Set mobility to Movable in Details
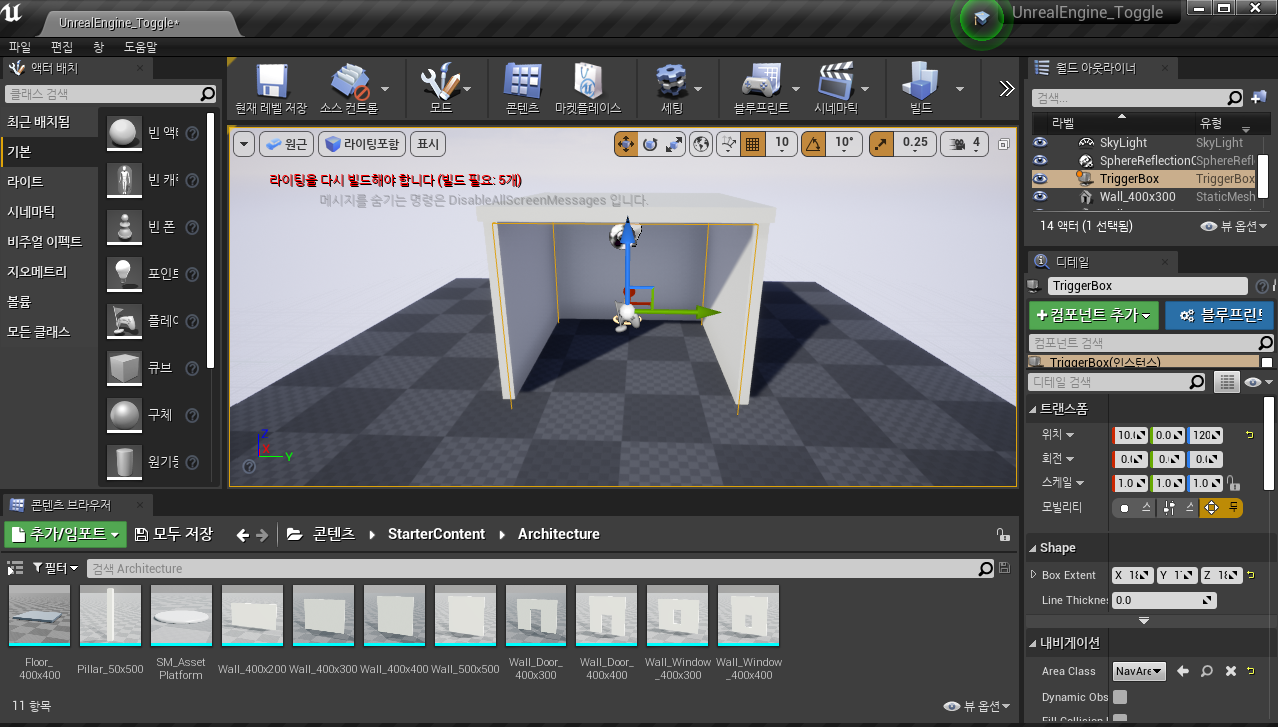 pyautogui.click(x=1221, y=508)
